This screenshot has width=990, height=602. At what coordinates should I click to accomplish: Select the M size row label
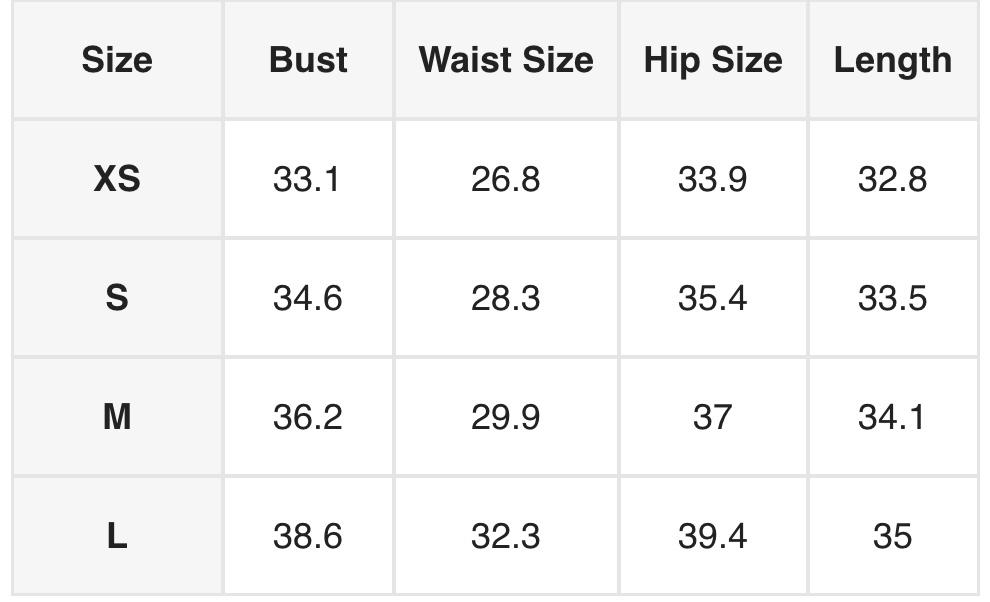click(x=117, y=416)
